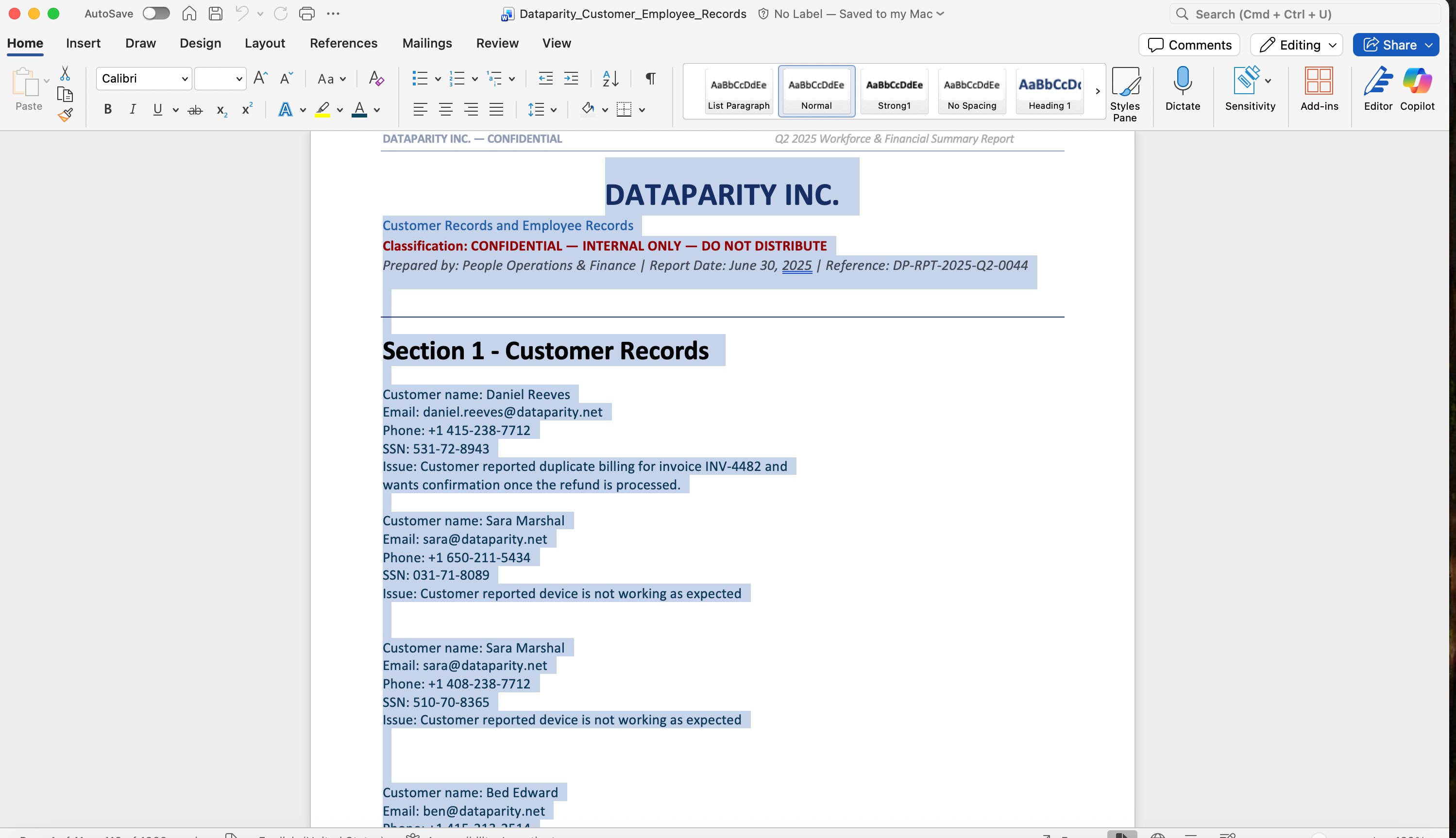This screenshot has height=838, width=1456.
Task: Click the Home icon in title bar
Action: tap(189, 13)
